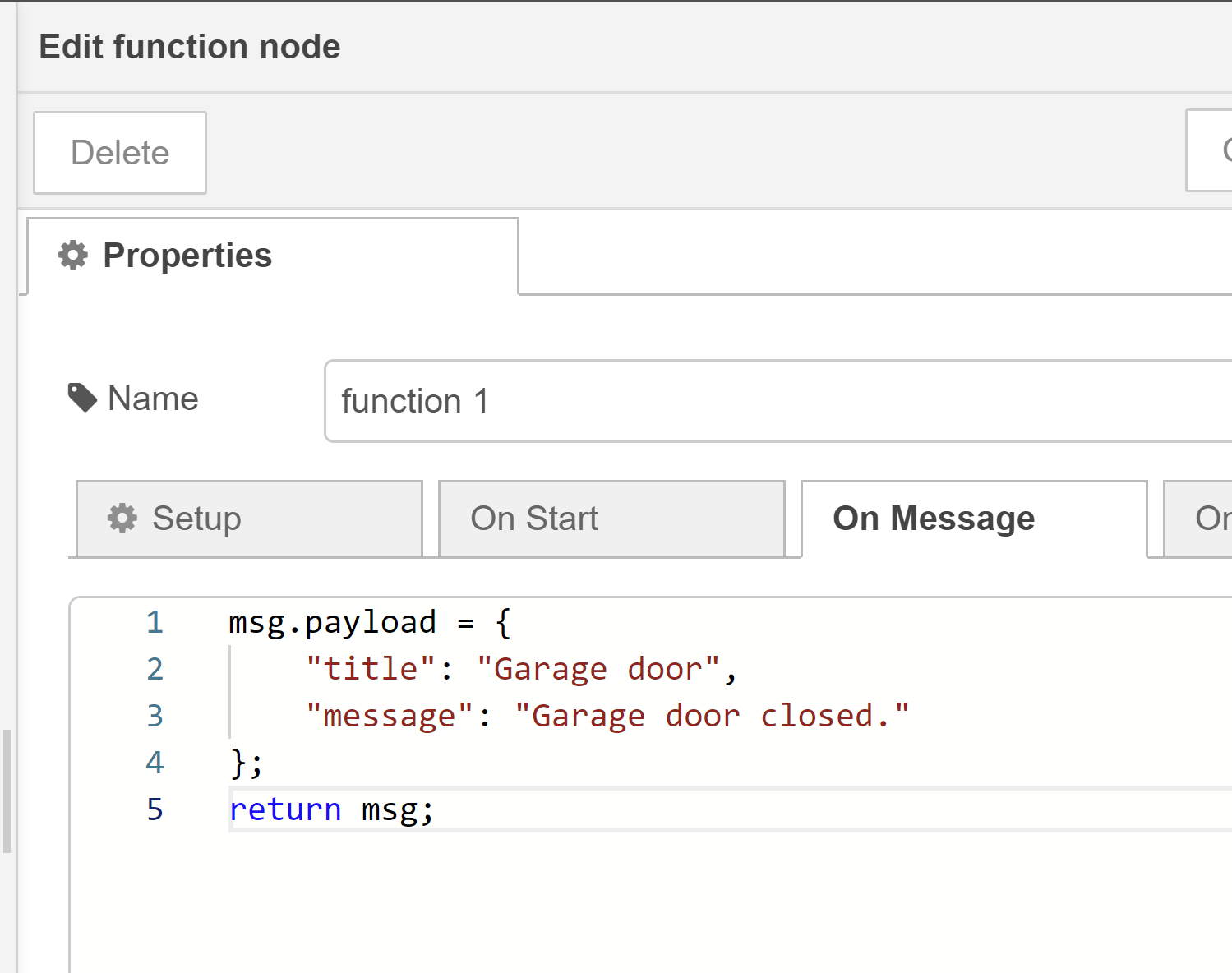Click line number 5 in code gutter
Image resolution: width=1232 pixels, height=973 pixels.
coord(155,809)
